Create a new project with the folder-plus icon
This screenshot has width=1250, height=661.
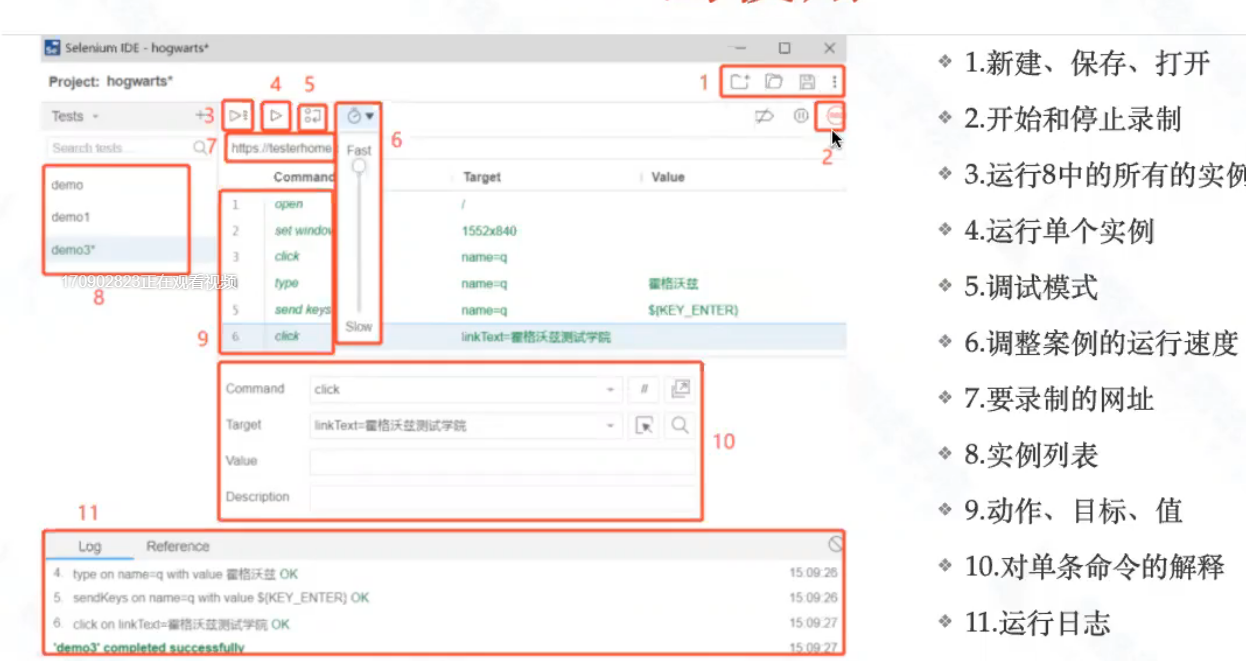coord(739,82)
